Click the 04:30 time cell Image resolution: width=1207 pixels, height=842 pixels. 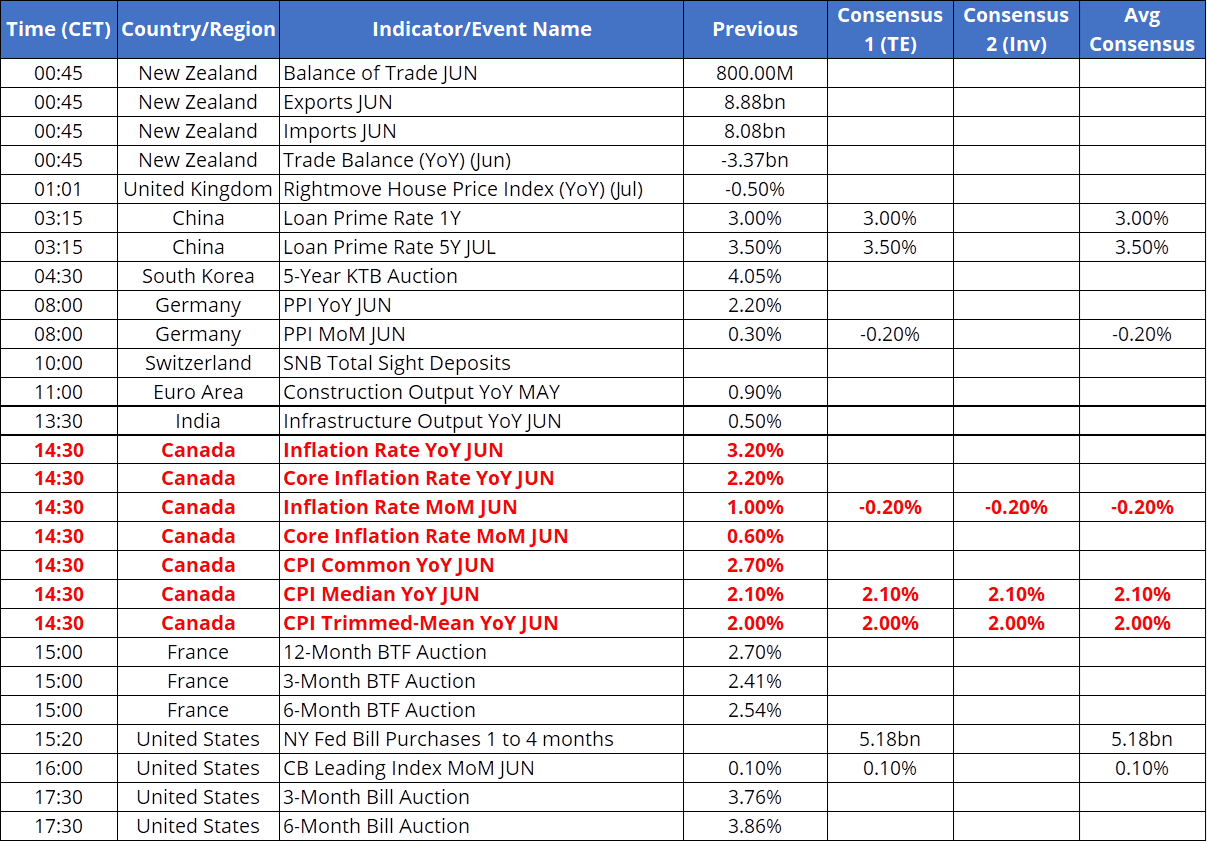pyautogui.click(x=59, y=276)
